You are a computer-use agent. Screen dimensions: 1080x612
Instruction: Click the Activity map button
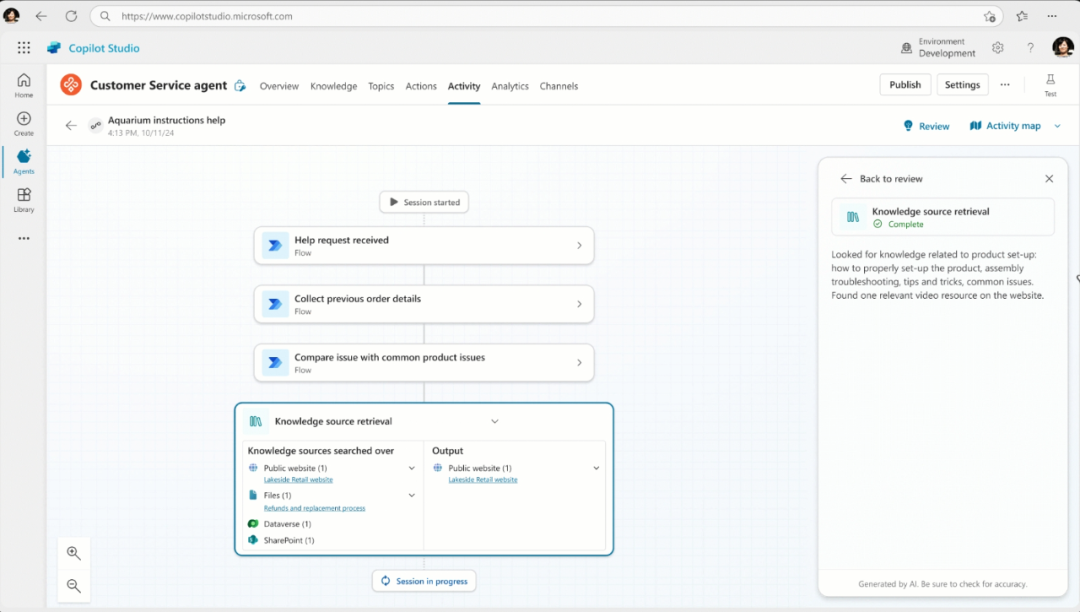1005,126
